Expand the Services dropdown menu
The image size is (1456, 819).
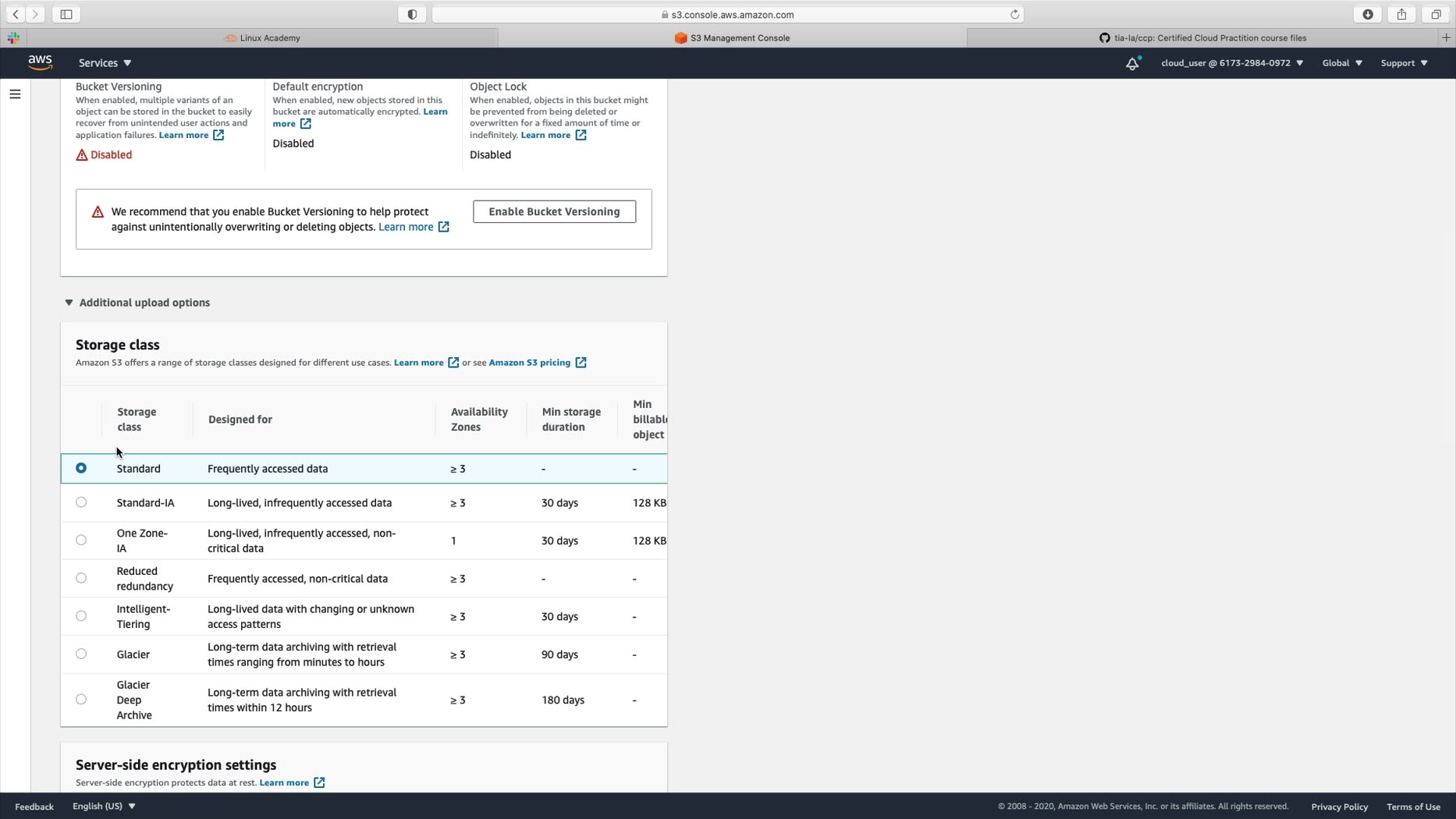105,63
